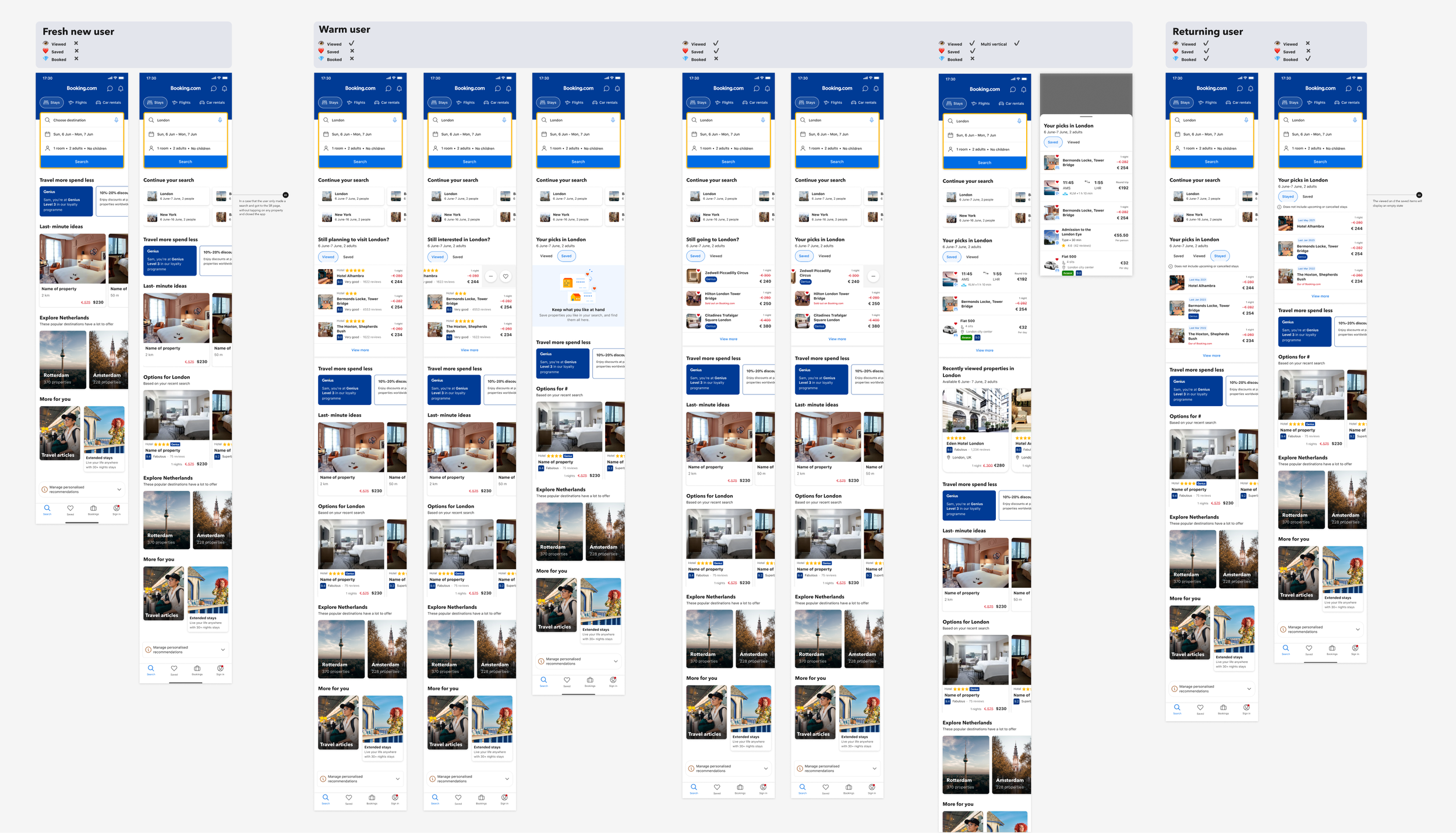The height and width of the screenshot is (833, 1456).
Task: Grab drag handle atop 'Your picks in London' sheet
Action: [x=1086, y=117]
